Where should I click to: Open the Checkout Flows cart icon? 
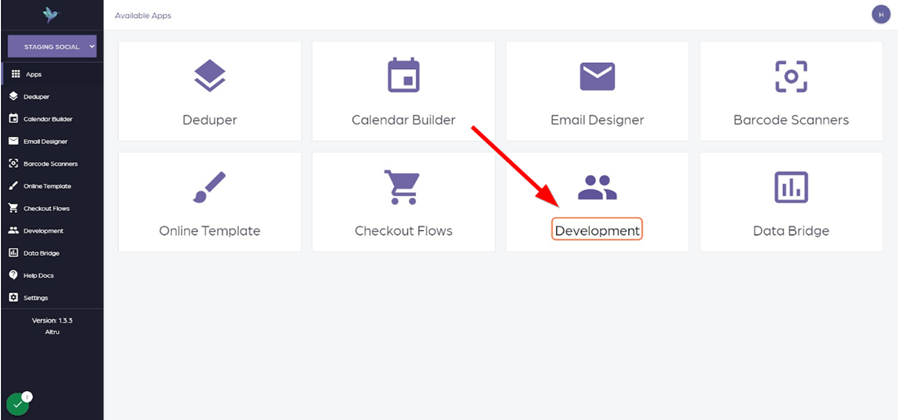pyautogui.click(x=402, y=187)
